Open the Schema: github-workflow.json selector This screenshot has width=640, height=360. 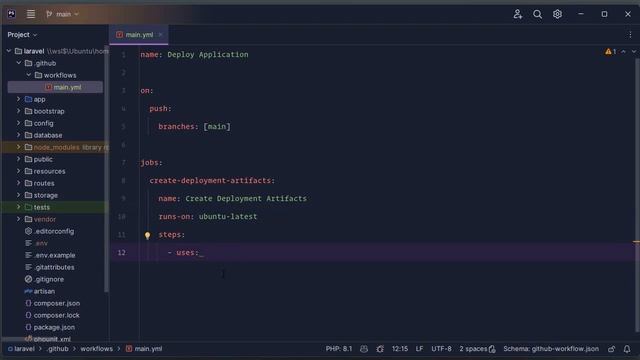[551, 349]
